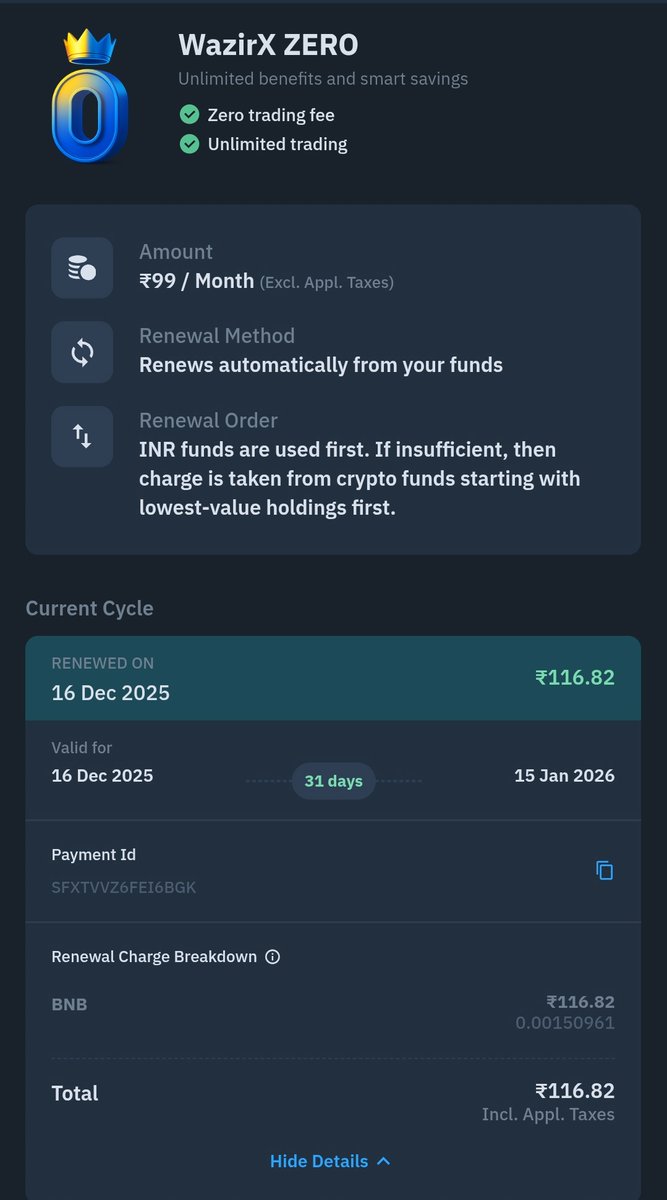
Task: Select the BNB charge breakdown row
Action: click(333, 1012)
